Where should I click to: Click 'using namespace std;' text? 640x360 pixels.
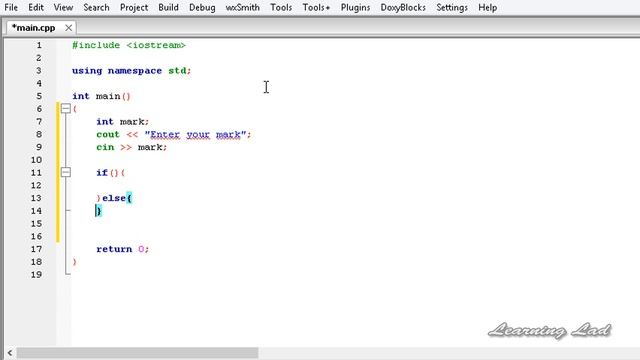click(x=131, y=71)
